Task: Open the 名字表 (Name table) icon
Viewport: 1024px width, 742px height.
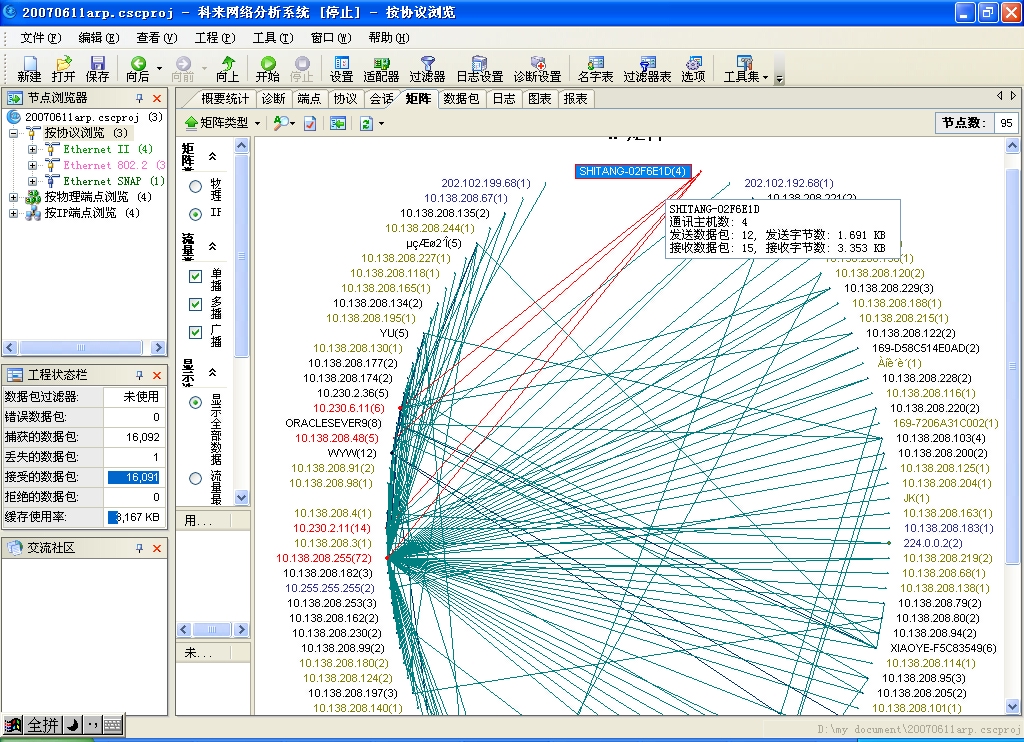Action: (x=596, y=68)
